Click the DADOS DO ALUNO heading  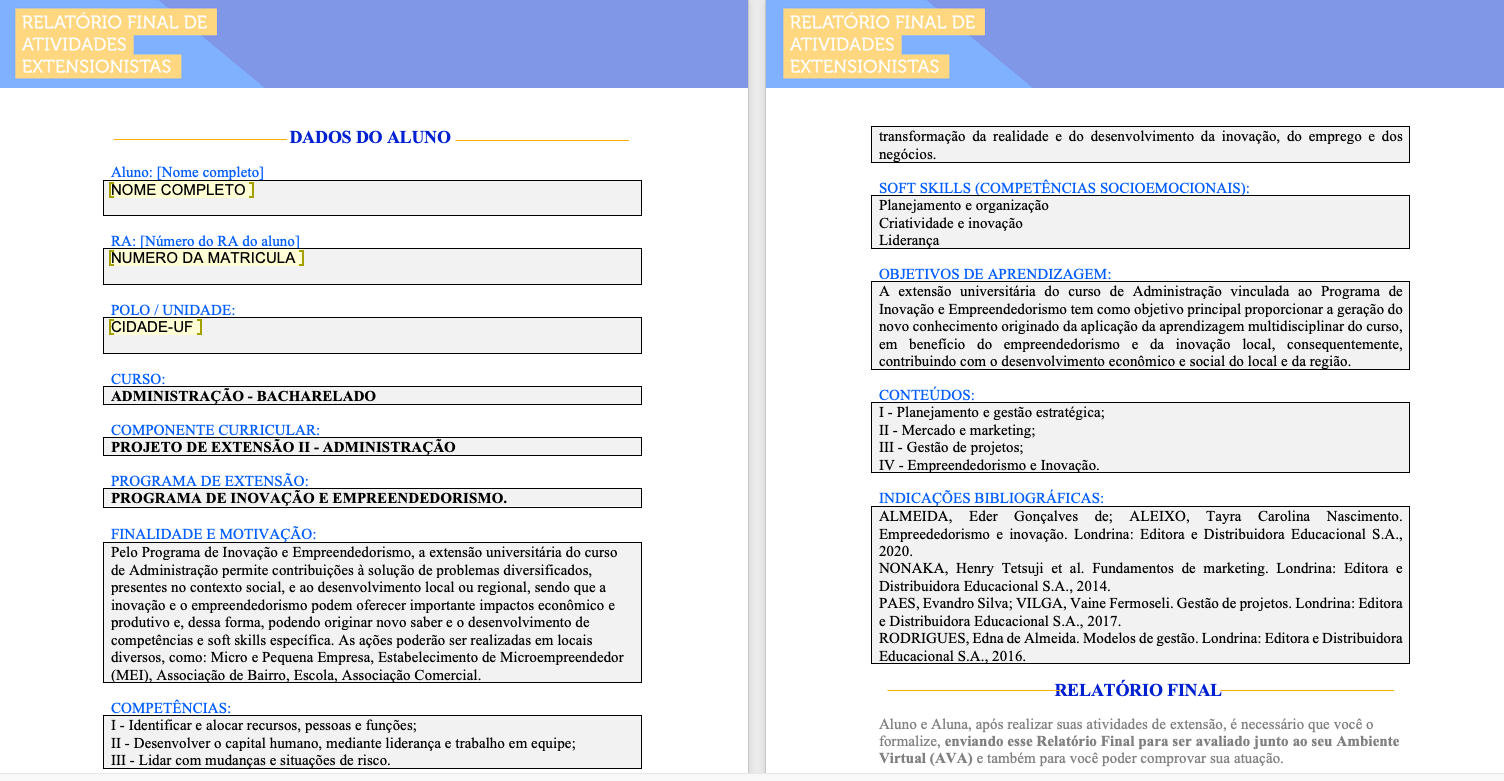tap(370, 138)
